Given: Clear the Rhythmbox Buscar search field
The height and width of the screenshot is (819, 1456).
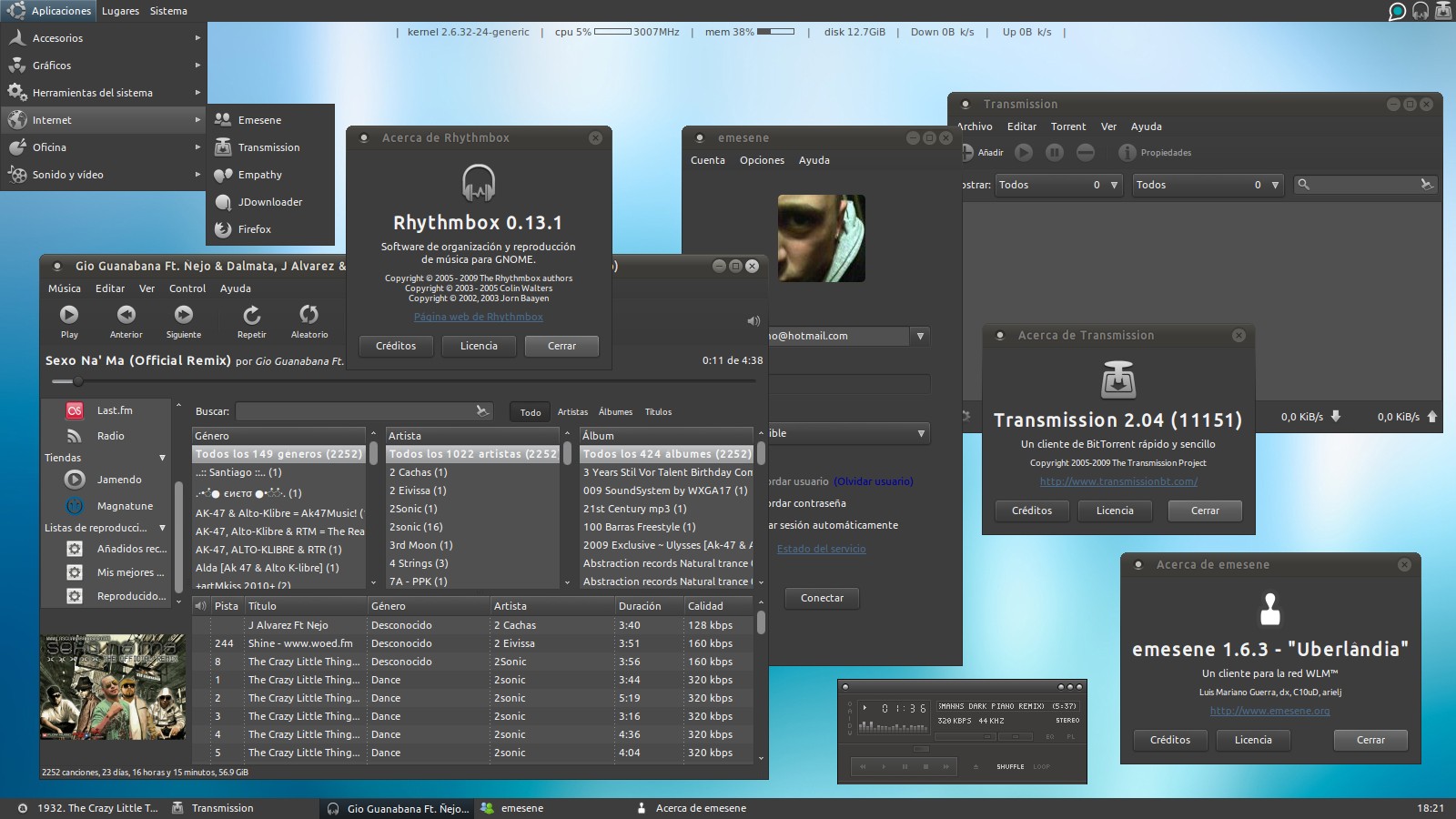Looking at the screenshot, I should point(482,411).
